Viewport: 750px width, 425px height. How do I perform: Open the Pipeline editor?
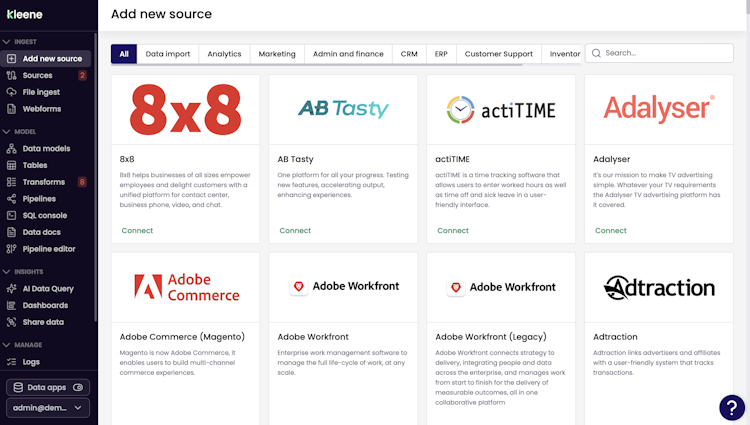click(x=49, y=249)
